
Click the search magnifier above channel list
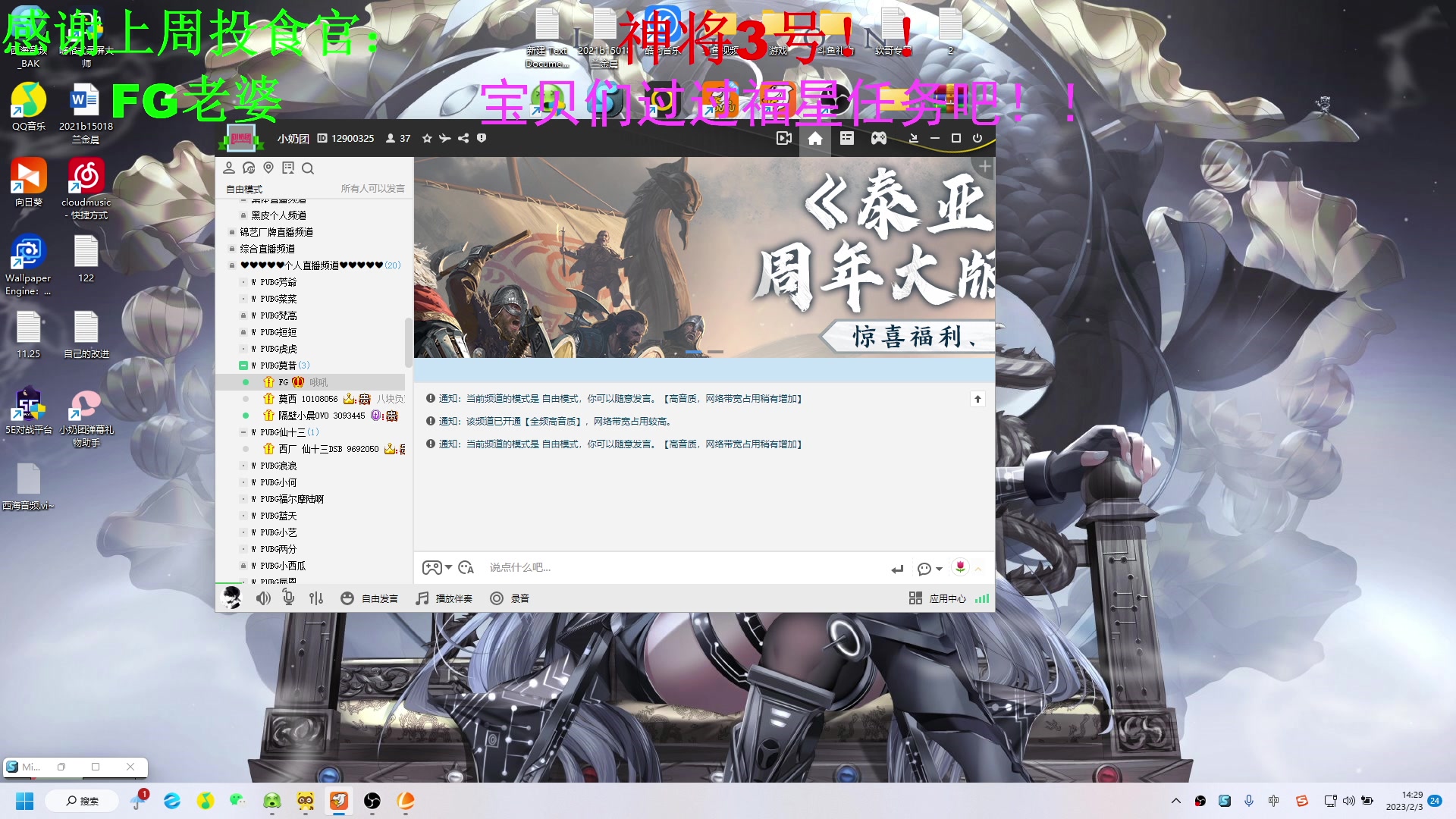[308, 168]
